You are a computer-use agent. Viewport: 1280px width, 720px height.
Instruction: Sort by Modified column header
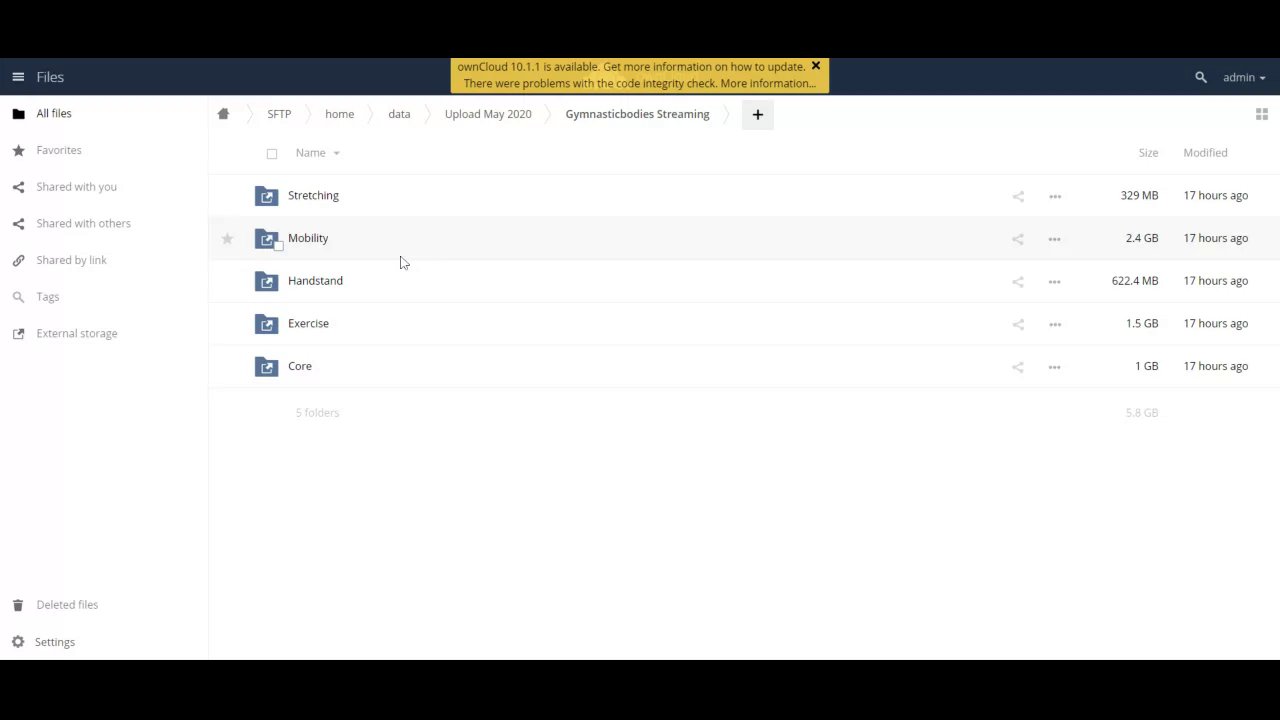[1205, 153]
